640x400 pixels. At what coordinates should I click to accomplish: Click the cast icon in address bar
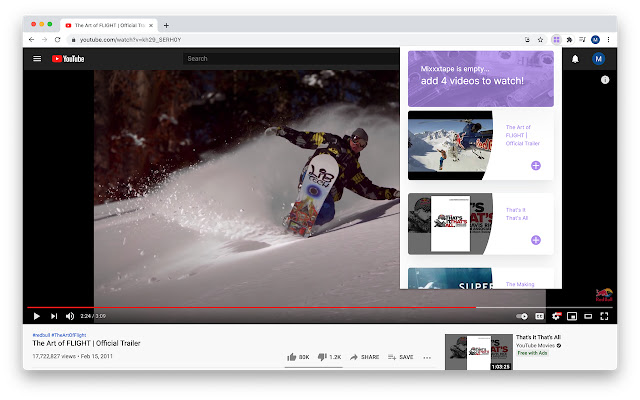tap(527, 40)
